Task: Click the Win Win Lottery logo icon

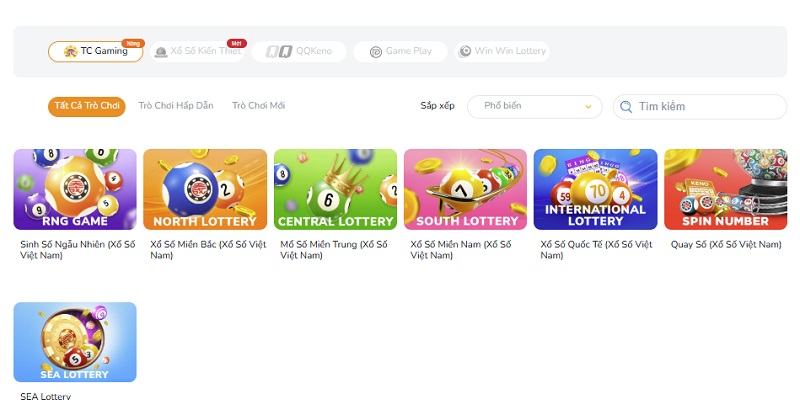Action: (x=465, y=51)
